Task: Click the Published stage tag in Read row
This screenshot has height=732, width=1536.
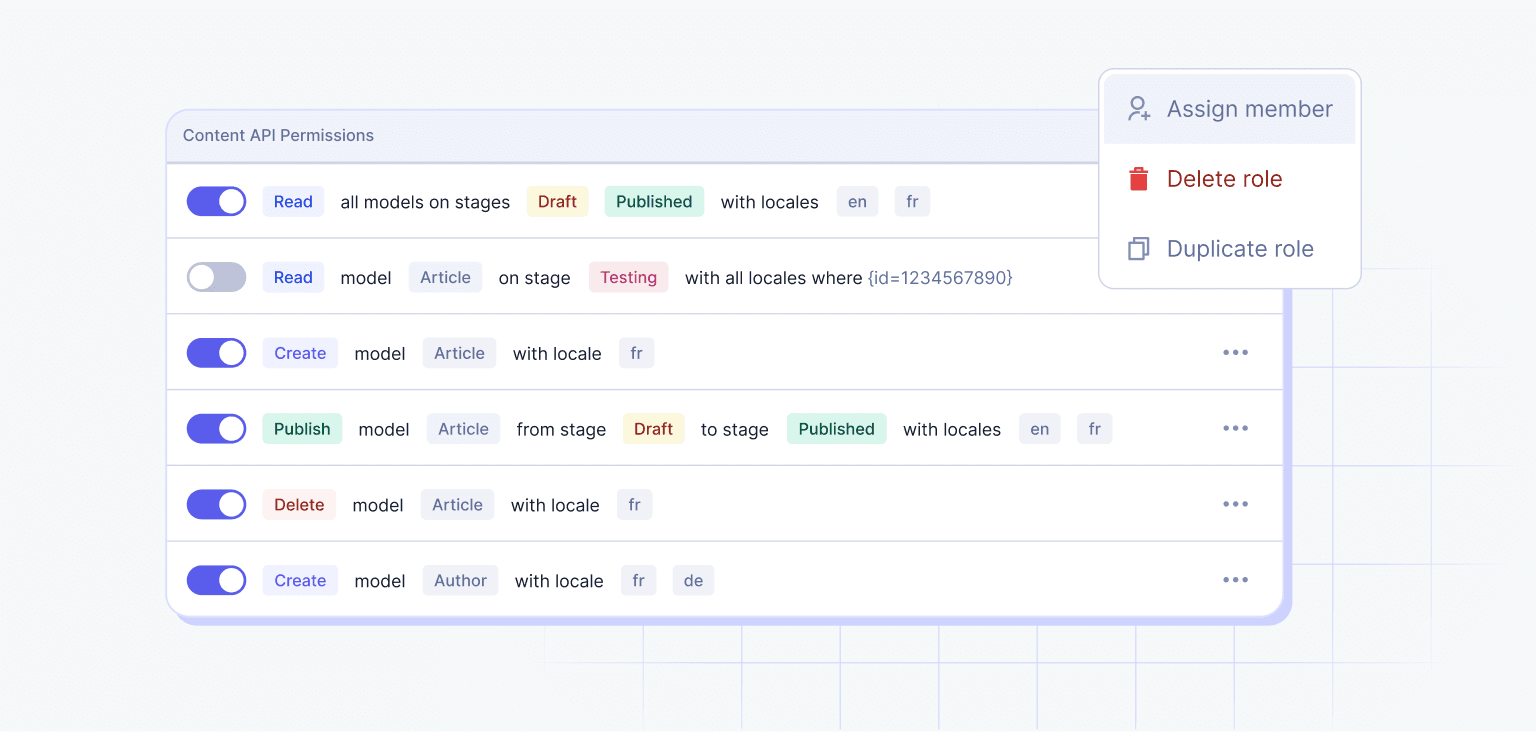Action: 654,201
